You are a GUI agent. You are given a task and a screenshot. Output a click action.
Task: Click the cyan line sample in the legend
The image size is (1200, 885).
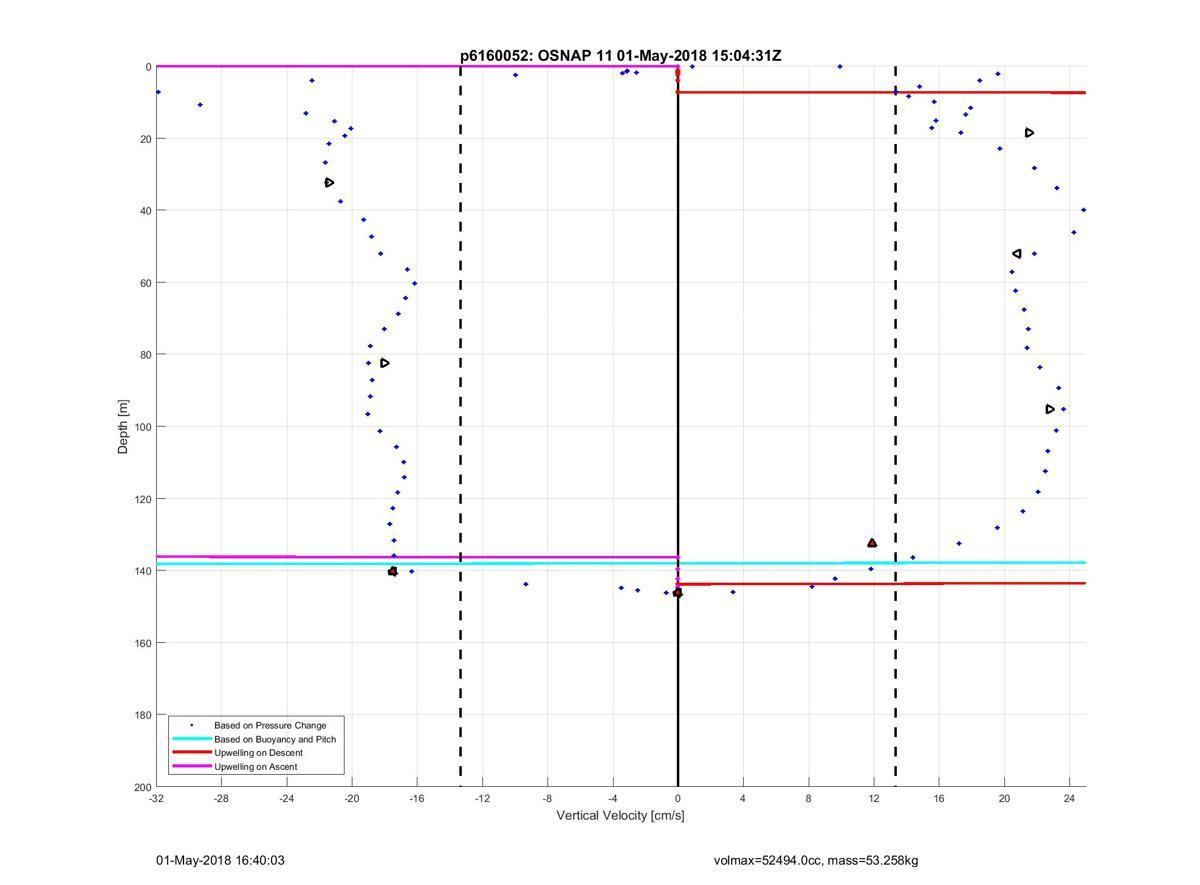click(192, 739)
